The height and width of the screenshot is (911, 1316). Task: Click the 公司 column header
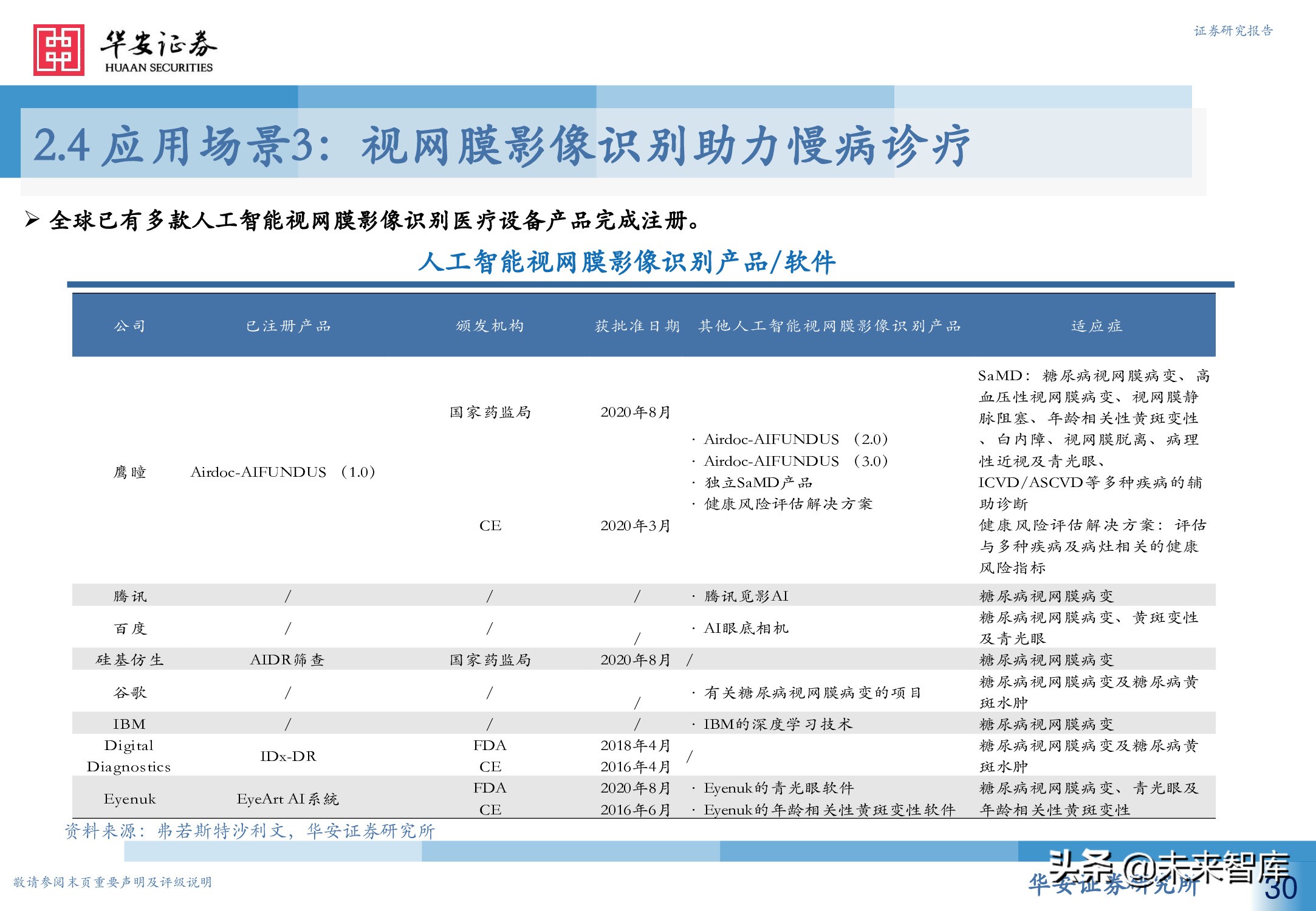point(130,326)
